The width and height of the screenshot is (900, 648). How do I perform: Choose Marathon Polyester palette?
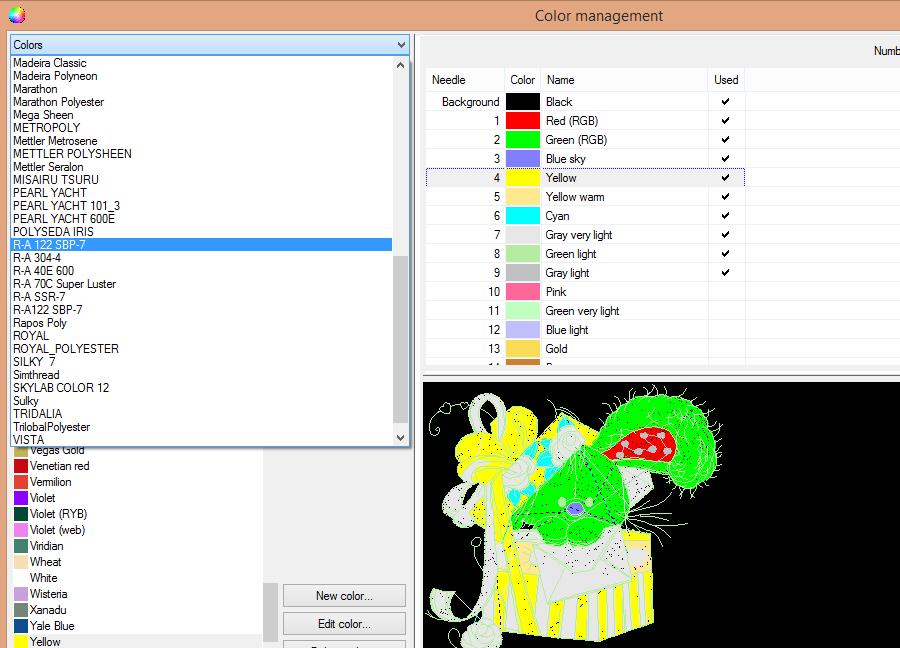[59, 102]
